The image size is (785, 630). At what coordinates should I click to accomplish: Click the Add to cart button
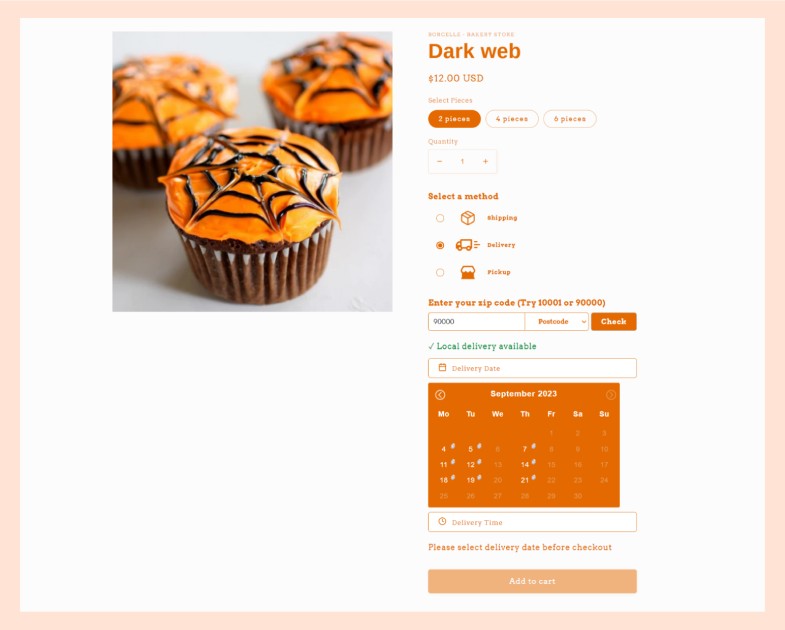point(532,581)
